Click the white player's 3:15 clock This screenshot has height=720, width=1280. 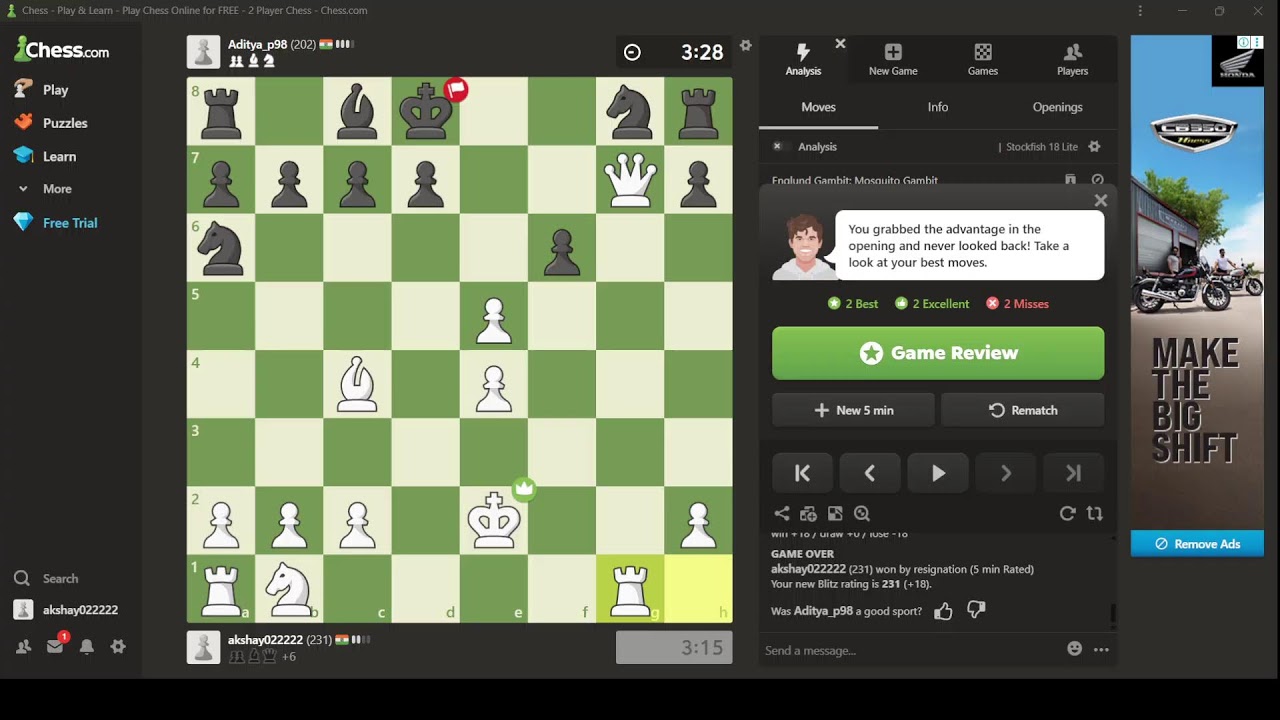point(674,648)
